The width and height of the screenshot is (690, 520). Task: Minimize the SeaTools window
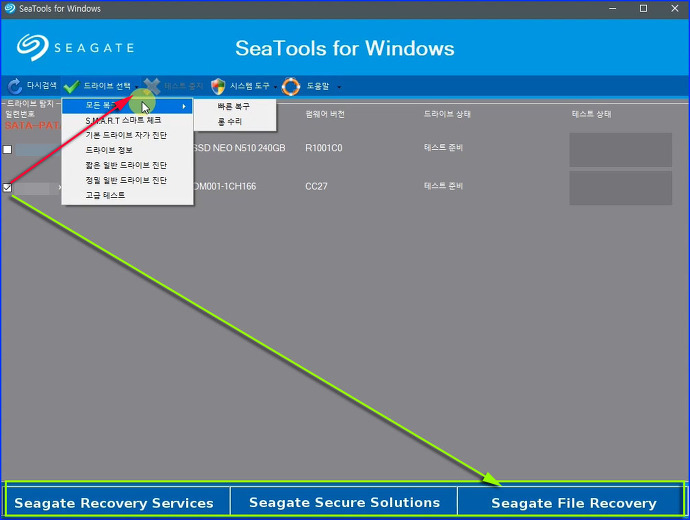click(613, 8)
